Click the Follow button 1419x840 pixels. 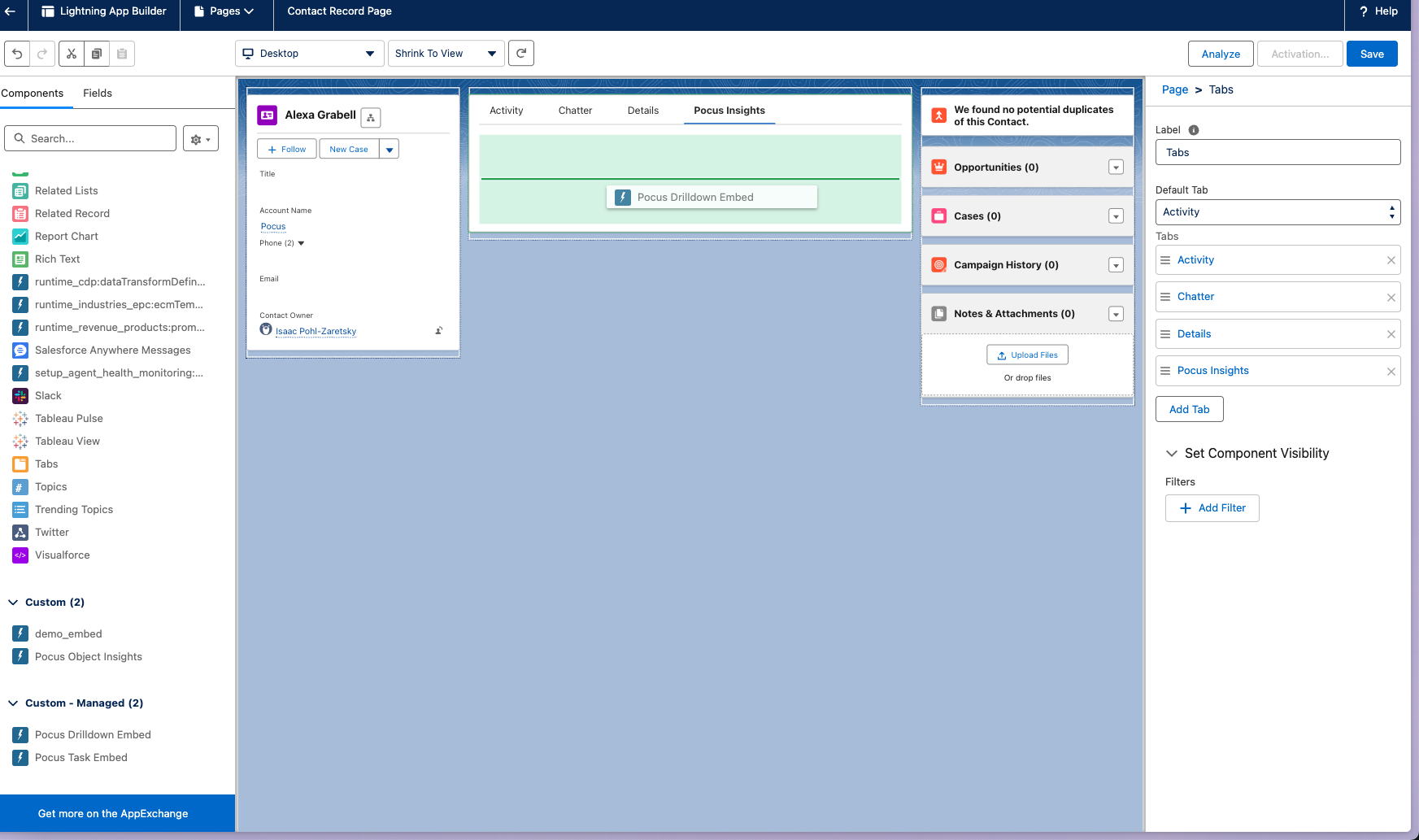(x=287, y=150)
